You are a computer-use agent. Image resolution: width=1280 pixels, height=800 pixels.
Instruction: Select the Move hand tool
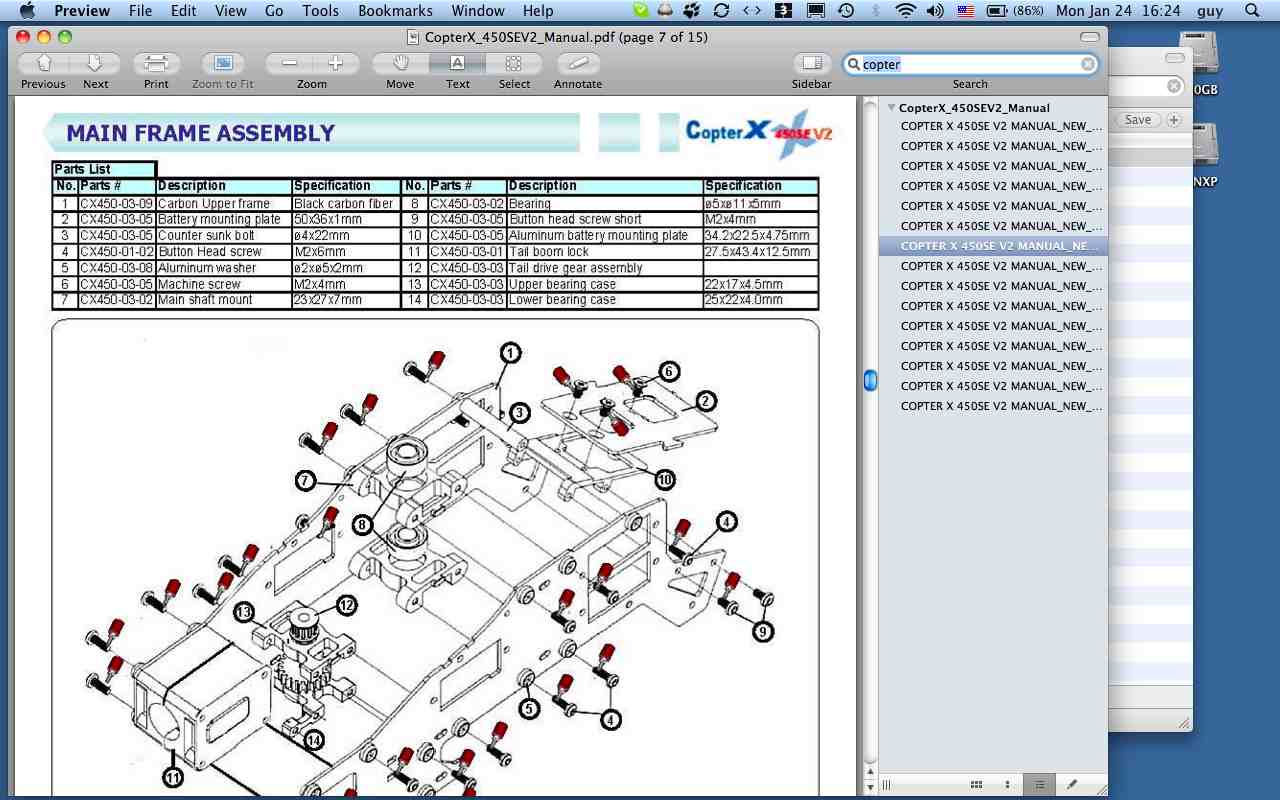click(400, 64)
